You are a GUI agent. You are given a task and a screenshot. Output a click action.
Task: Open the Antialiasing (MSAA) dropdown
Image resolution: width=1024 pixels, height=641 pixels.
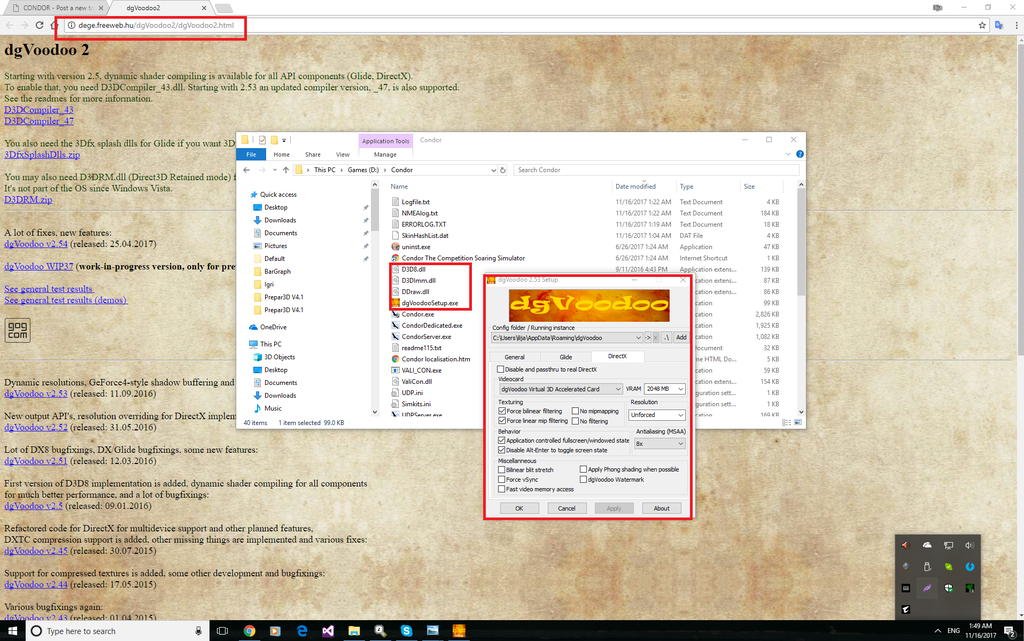click(x=680, y=444)
